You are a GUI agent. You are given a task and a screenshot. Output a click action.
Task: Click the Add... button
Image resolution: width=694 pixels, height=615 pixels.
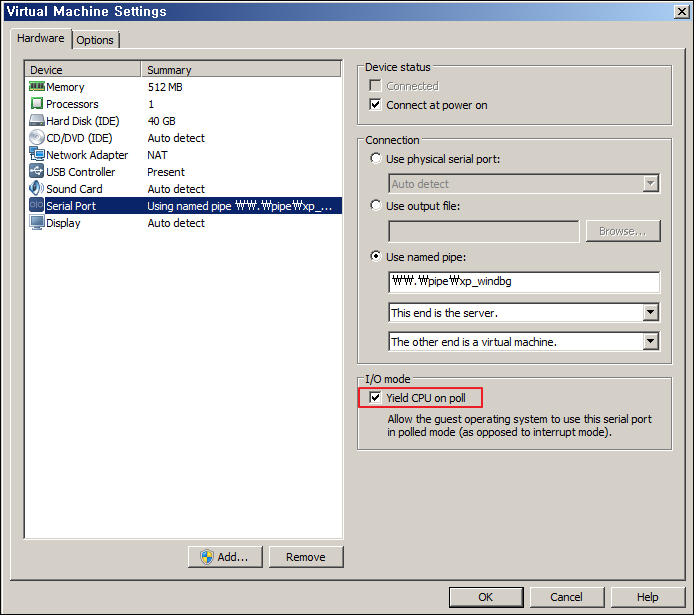point(225,557)
